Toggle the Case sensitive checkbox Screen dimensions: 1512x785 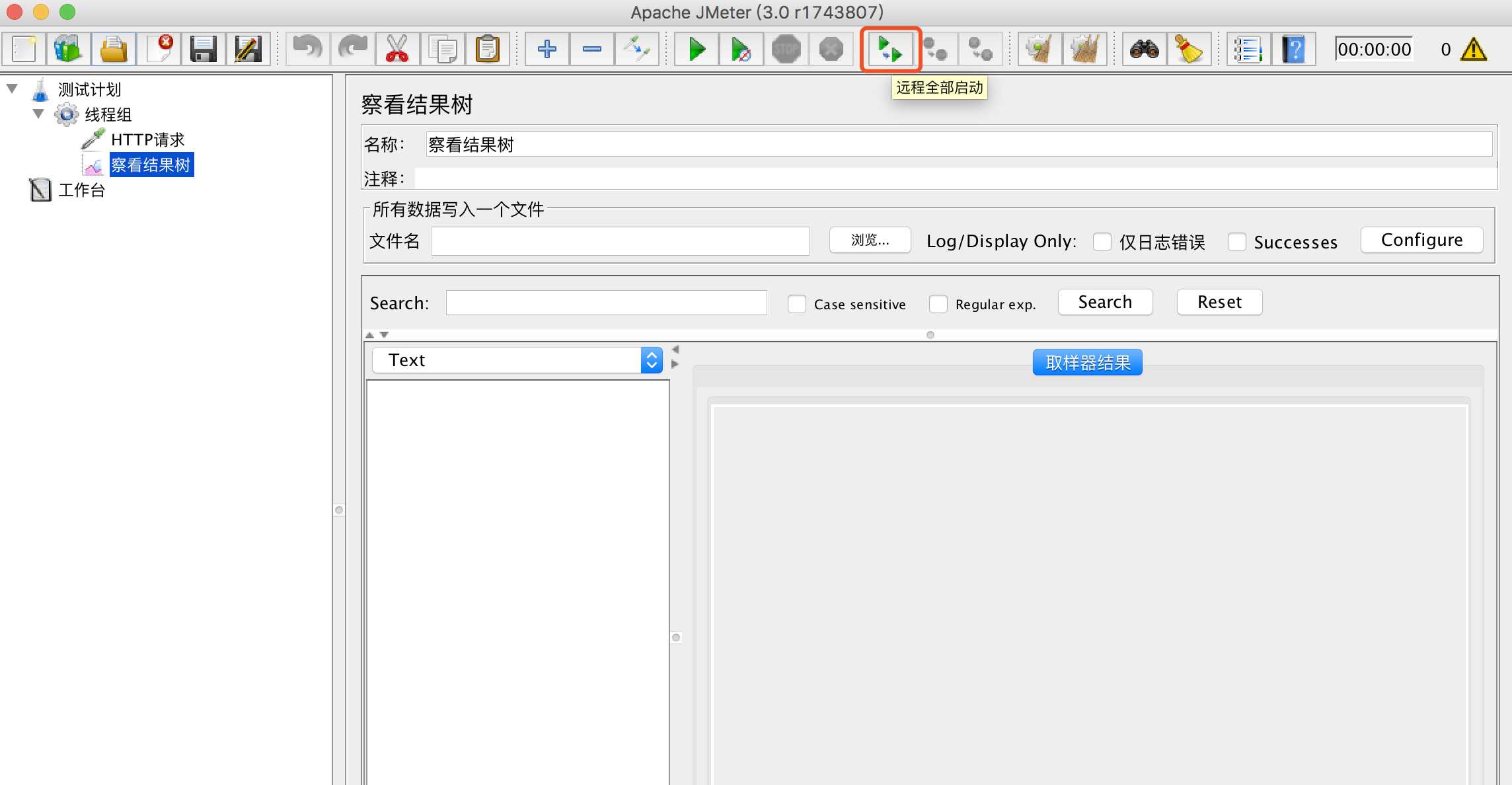(796, 304)
